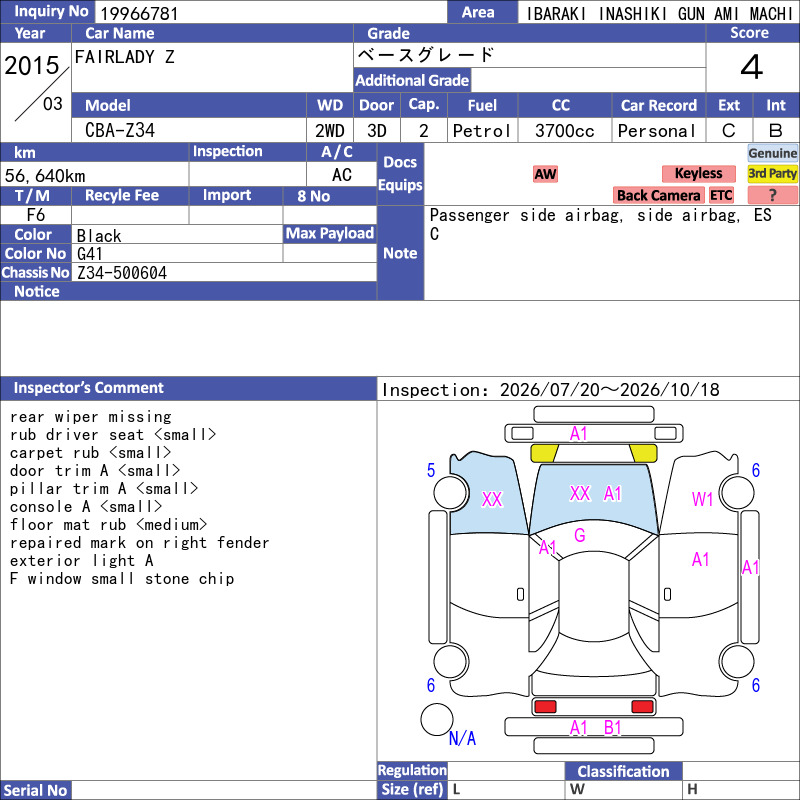Click the ETC equipment badge
The width and height of the screenshot is (800, 800).
pyautogui.click(x=721, y=195)
